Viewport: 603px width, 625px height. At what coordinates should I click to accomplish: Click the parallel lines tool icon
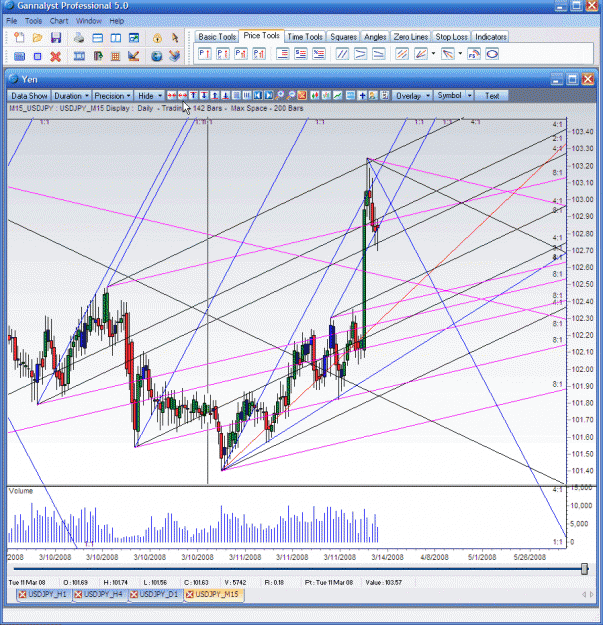coord(342,54)
